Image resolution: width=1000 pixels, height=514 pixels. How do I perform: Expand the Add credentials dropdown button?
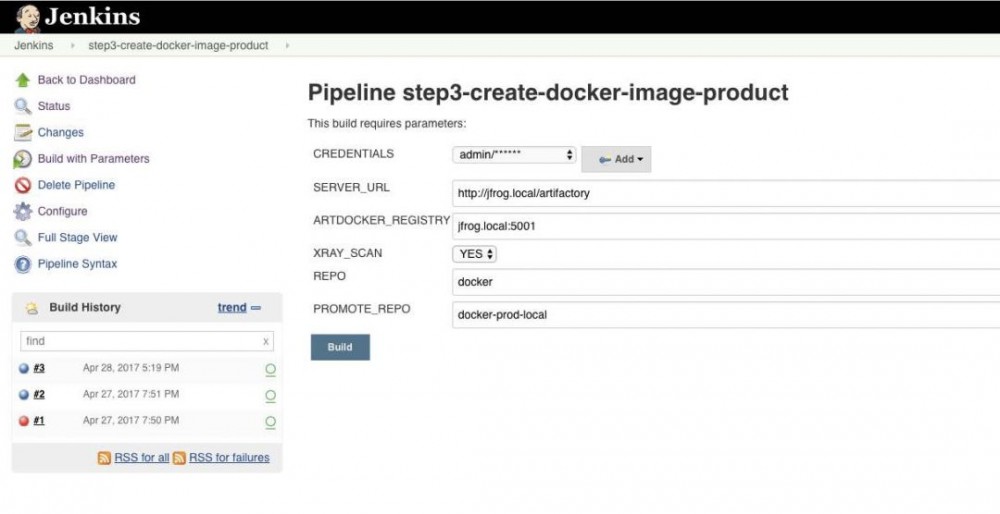coord(616,159)
